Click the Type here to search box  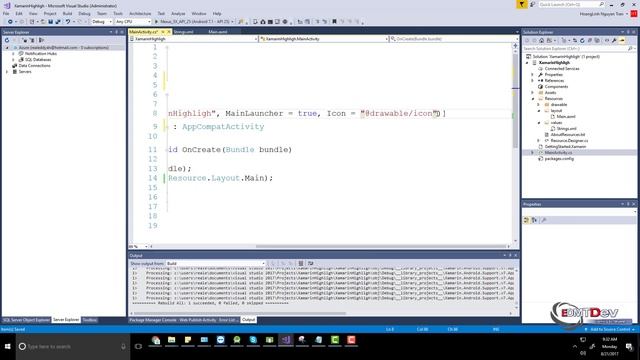[x=73, y=347]
